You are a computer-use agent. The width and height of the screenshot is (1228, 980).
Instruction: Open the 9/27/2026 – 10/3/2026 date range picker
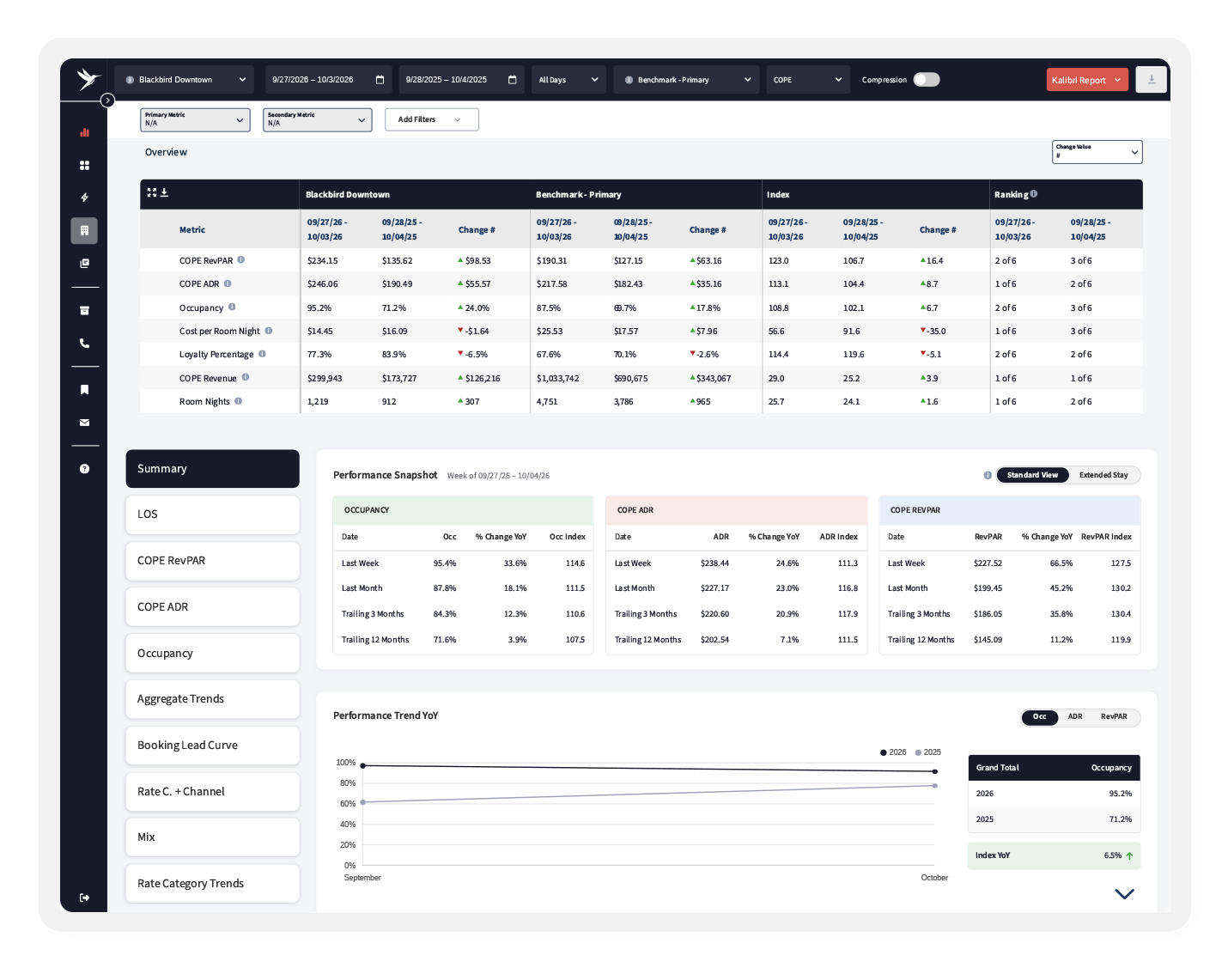coord(329,80)
